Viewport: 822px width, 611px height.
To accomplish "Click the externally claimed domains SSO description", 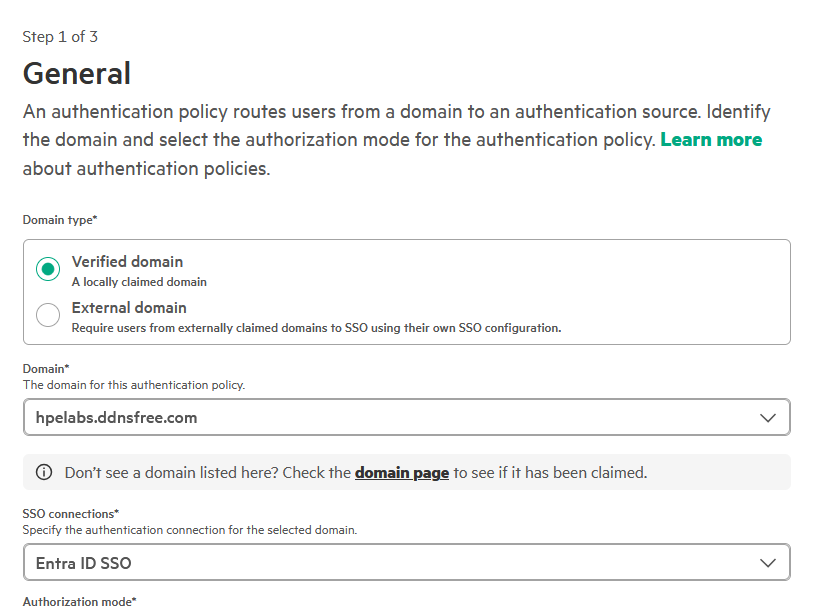I will [316, 328].
